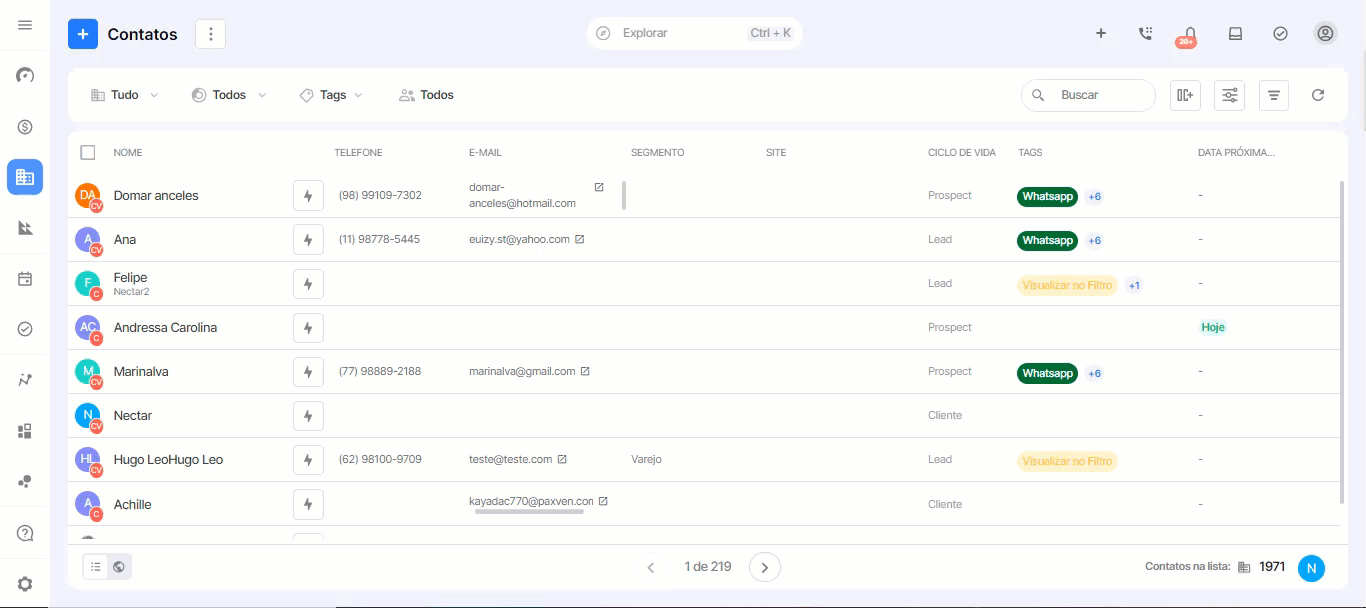Open contact Domar anceles

156,195
